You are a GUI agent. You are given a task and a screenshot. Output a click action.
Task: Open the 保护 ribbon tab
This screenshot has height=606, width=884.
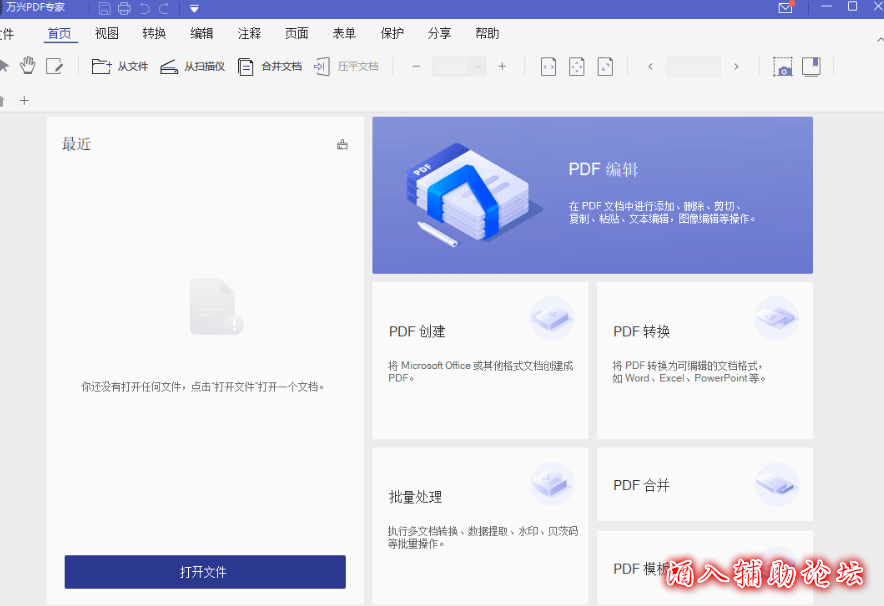coord(392,33)
